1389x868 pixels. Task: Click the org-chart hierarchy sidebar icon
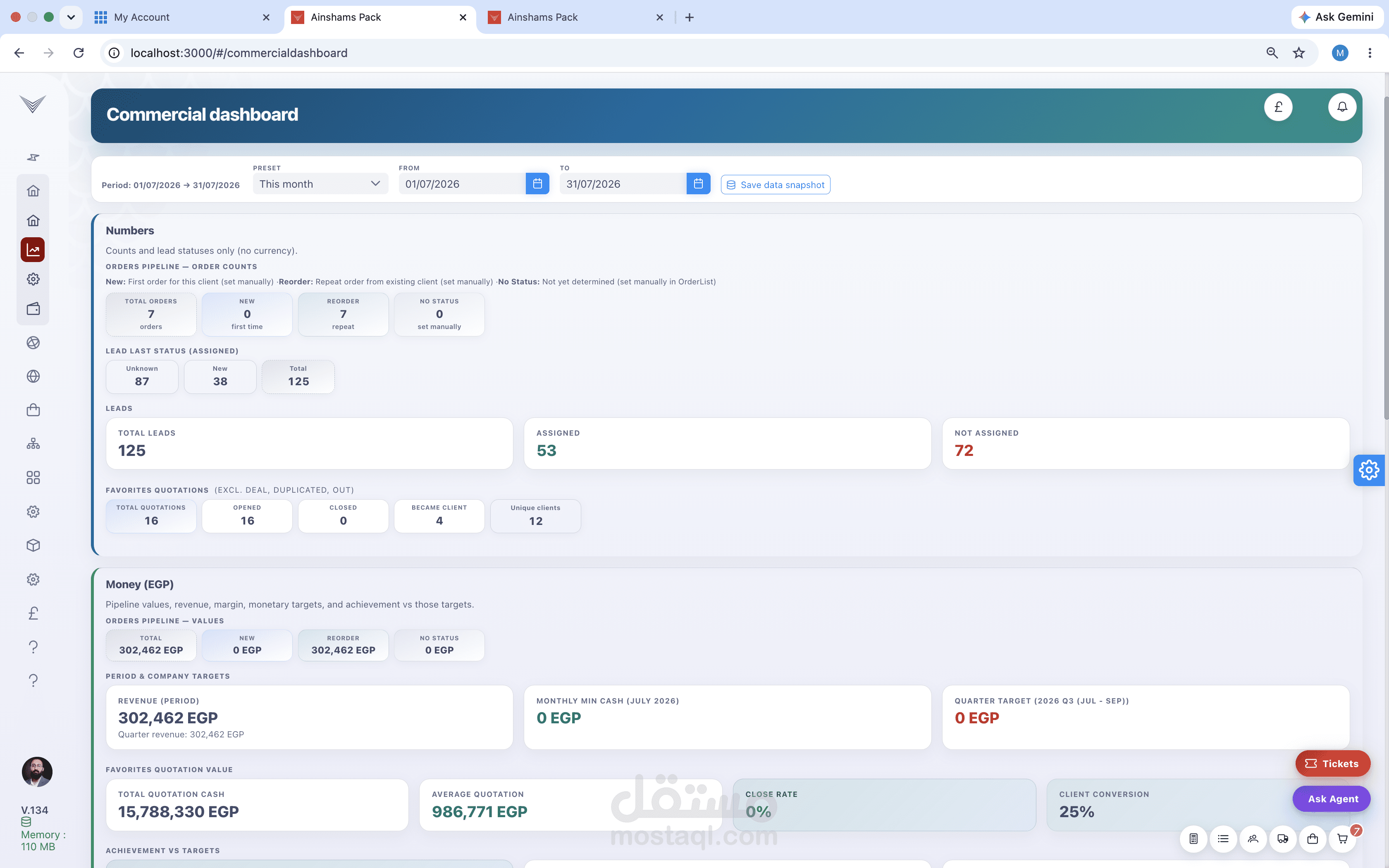click(x=33, y=444)
